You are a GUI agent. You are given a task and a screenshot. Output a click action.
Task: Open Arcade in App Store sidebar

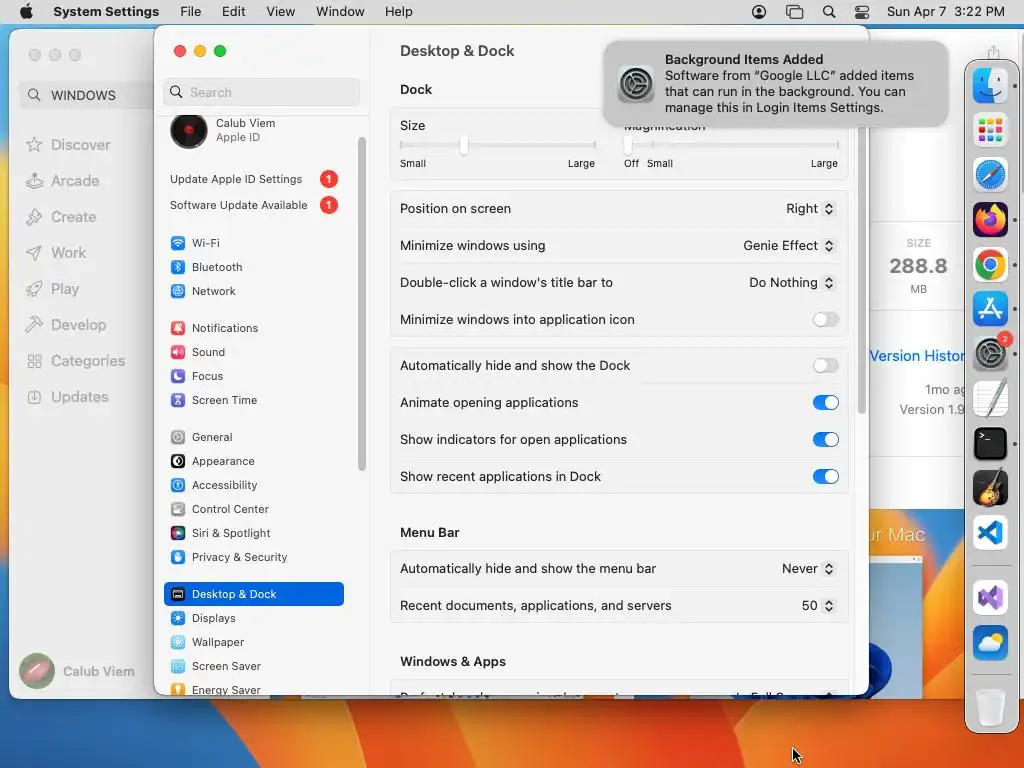pos(63,181)
